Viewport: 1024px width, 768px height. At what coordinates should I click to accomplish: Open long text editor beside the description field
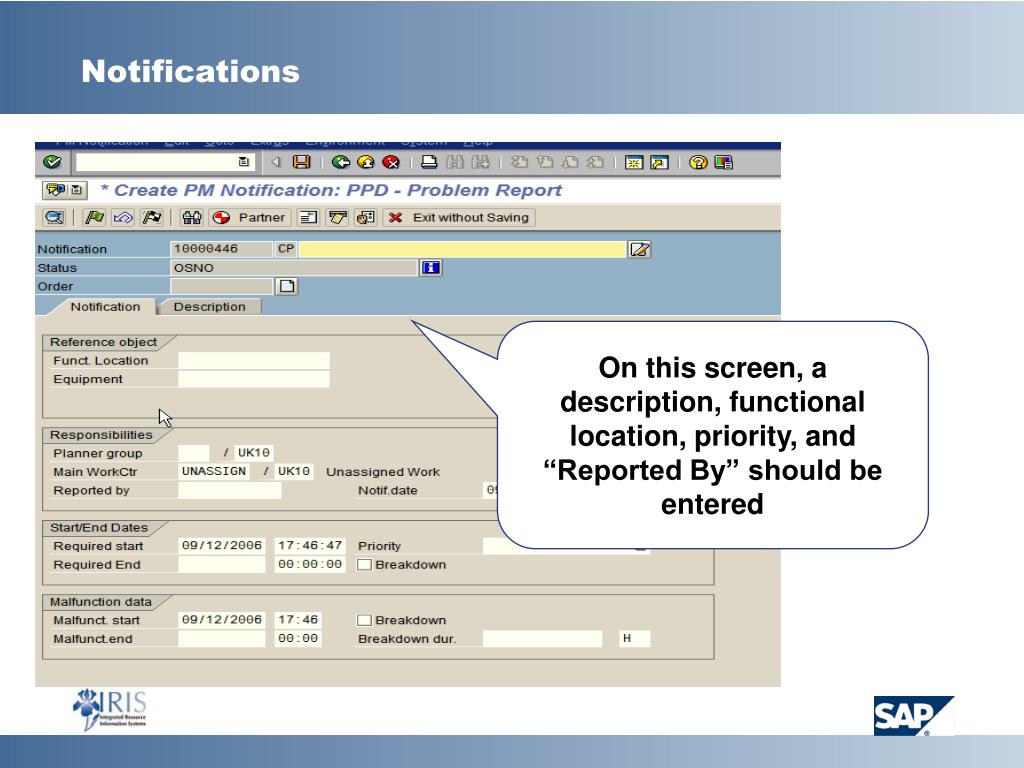[x=639, y=249]
